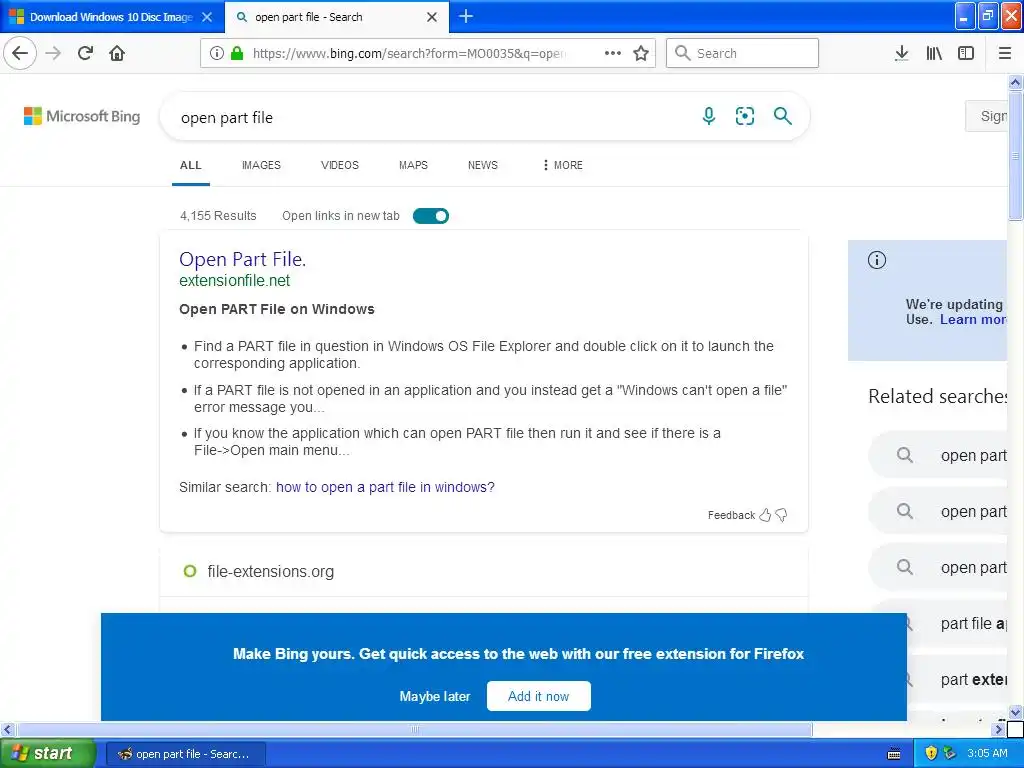Open file-extensions.org result
The height and width of the screenshot is (768, 1024).
point(270,571)
